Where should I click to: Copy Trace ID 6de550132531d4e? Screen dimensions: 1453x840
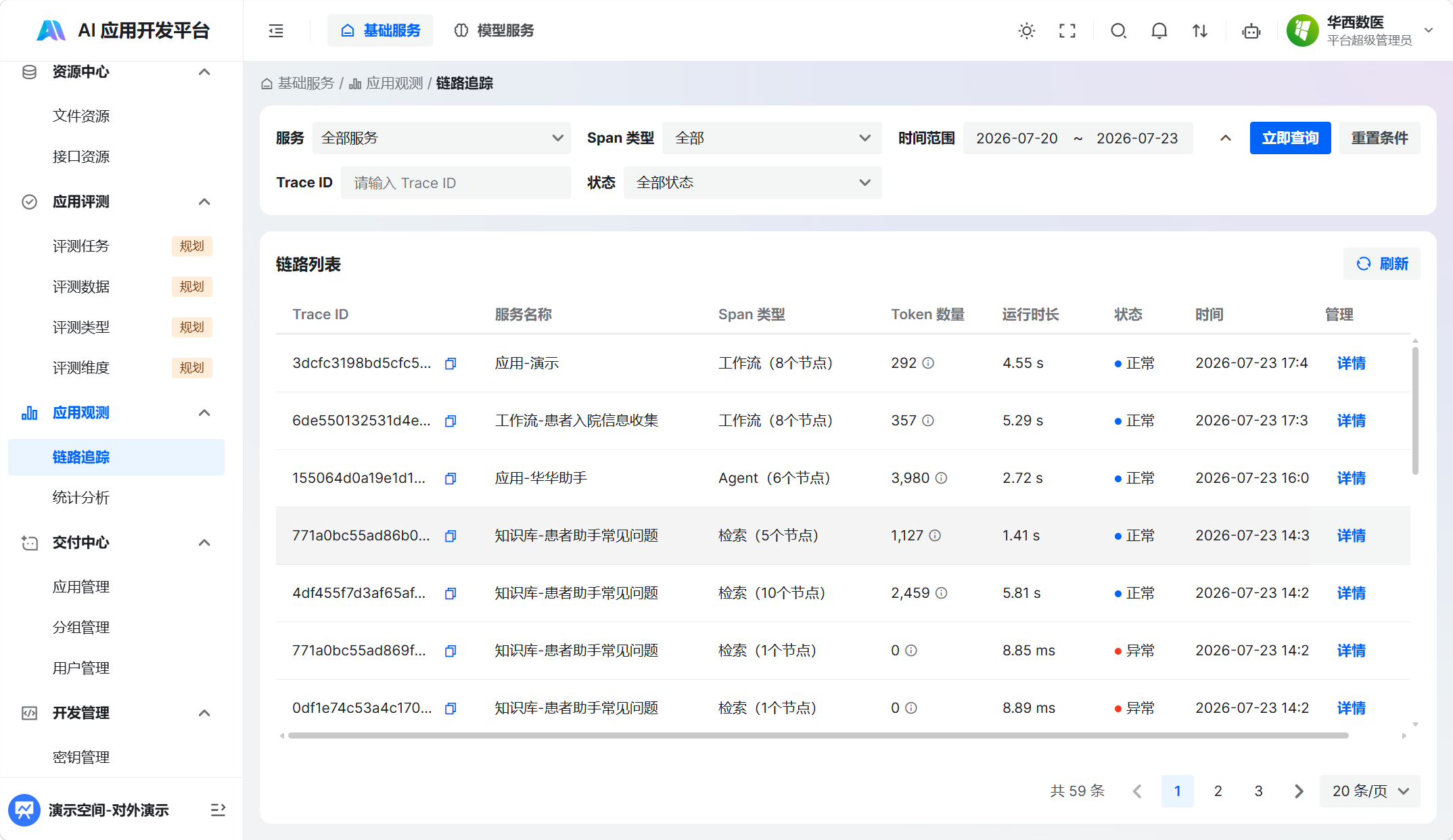point(451,421)
